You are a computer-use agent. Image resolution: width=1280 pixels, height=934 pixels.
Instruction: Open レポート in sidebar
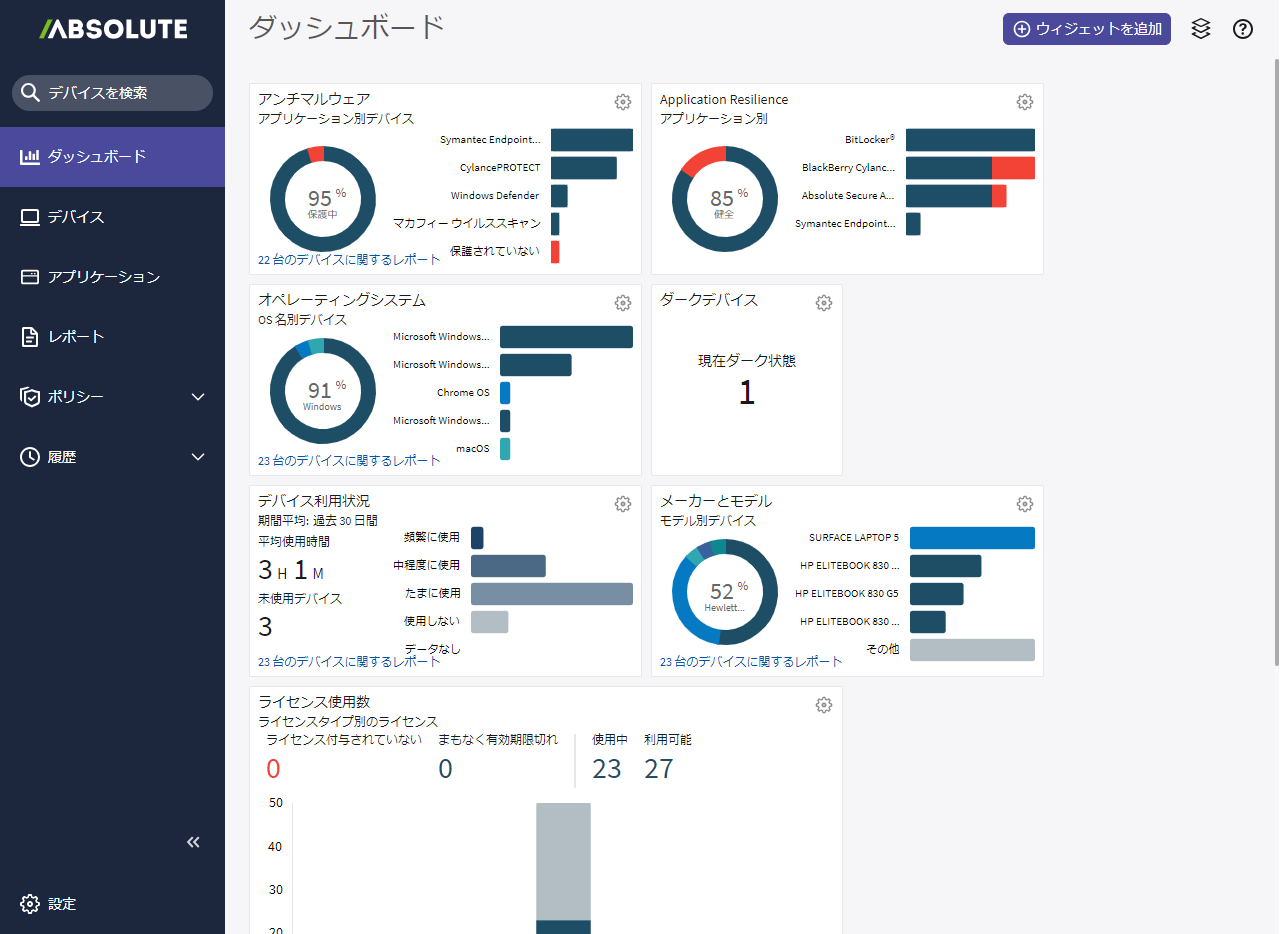112,337
